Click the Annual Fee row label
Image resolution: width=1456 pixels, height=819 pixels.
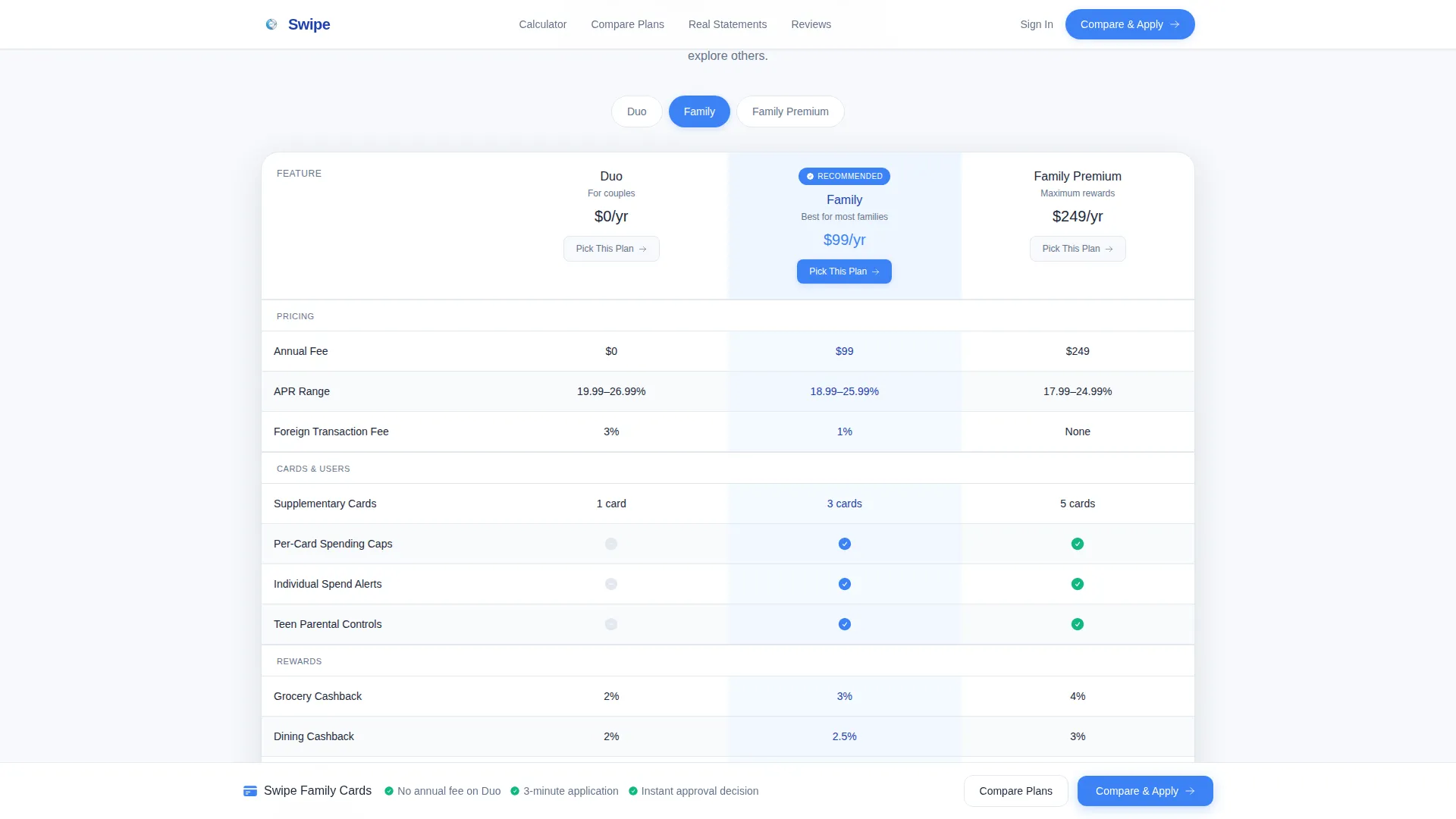click(x=300, y=351)
